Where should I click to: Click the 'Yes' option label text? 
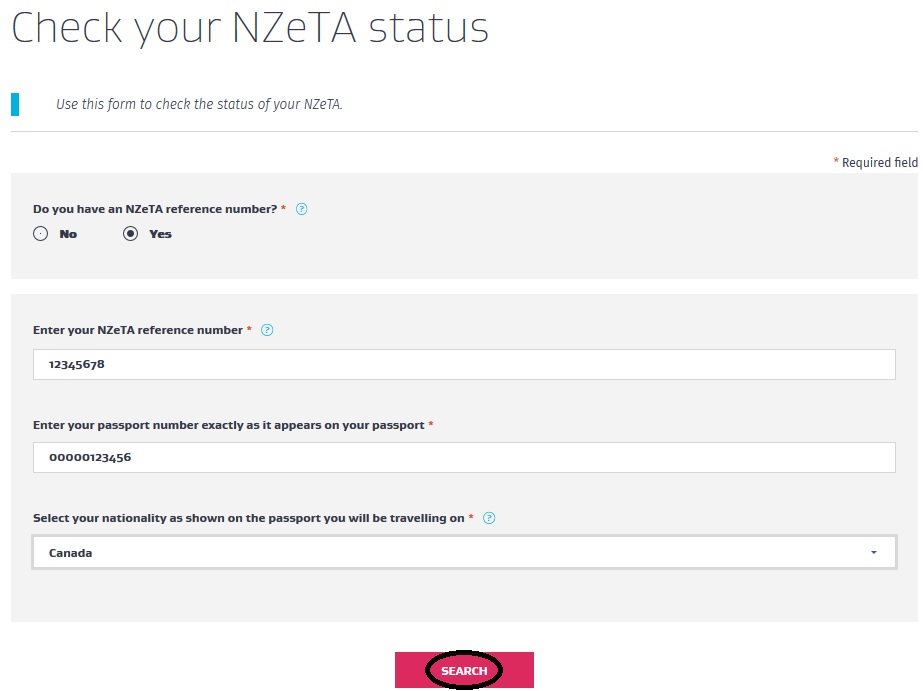160,234
